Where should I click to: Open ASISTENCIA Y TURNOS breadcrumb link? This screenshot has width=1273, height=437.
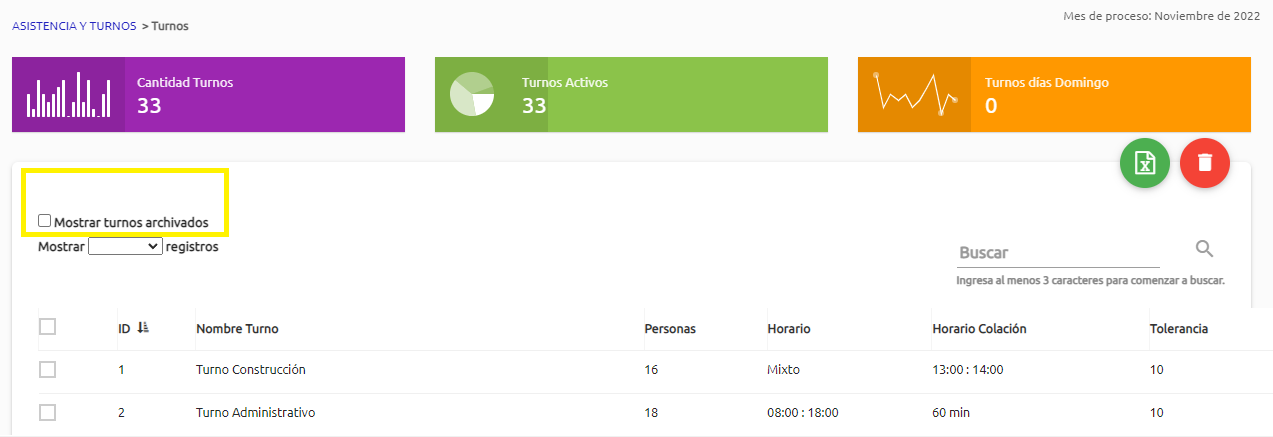point(74,26)
